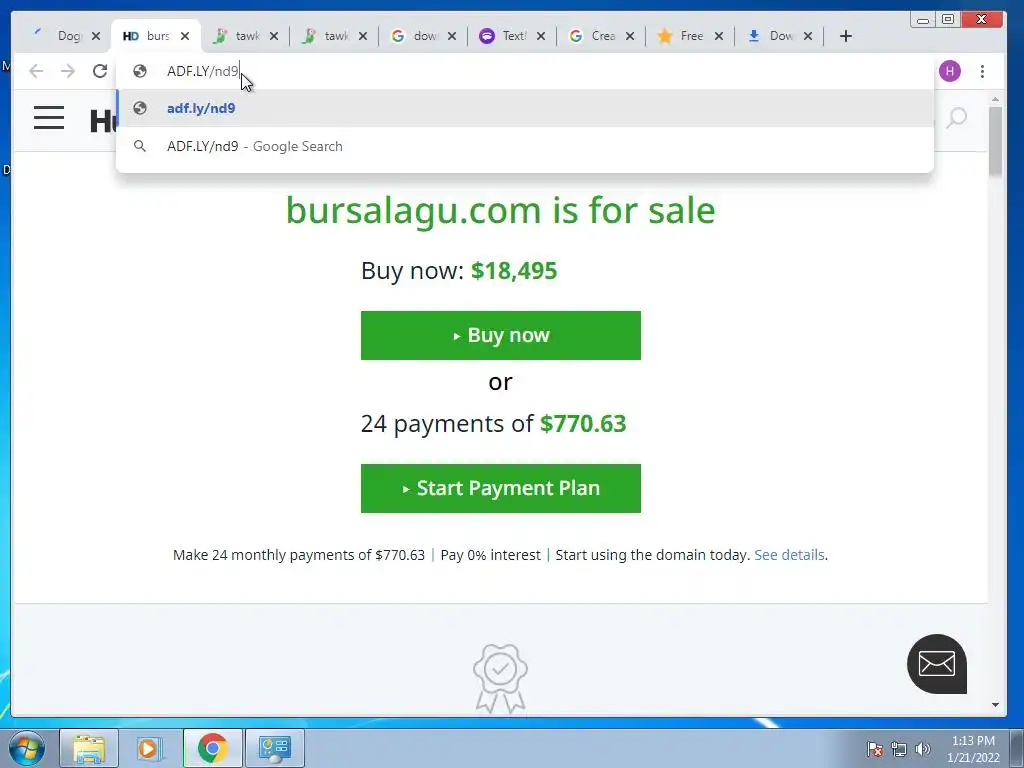
Task: Close the bursalagu tab
Action: [185, 36]
